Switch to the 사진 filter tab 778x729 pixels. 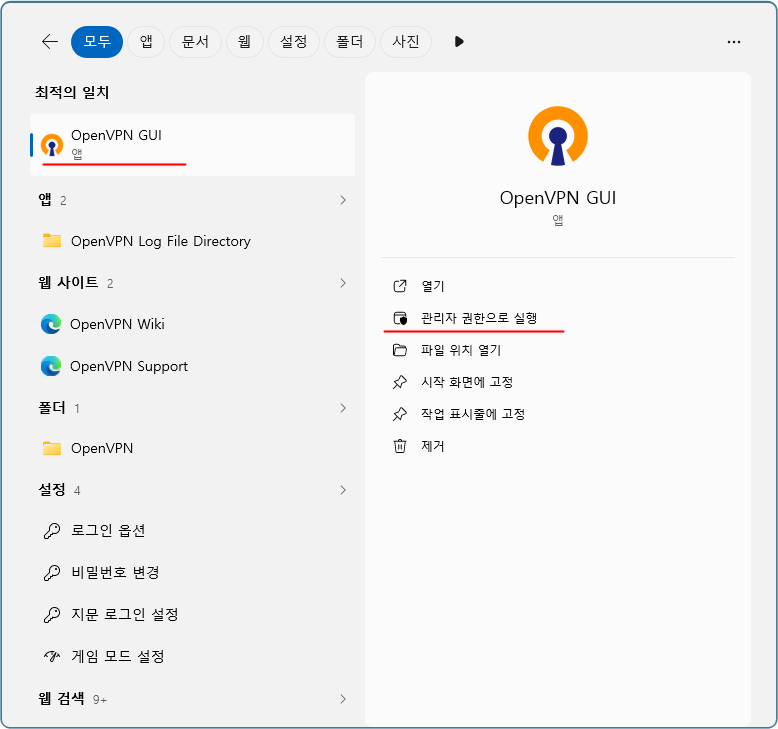[x=406, y=42]
